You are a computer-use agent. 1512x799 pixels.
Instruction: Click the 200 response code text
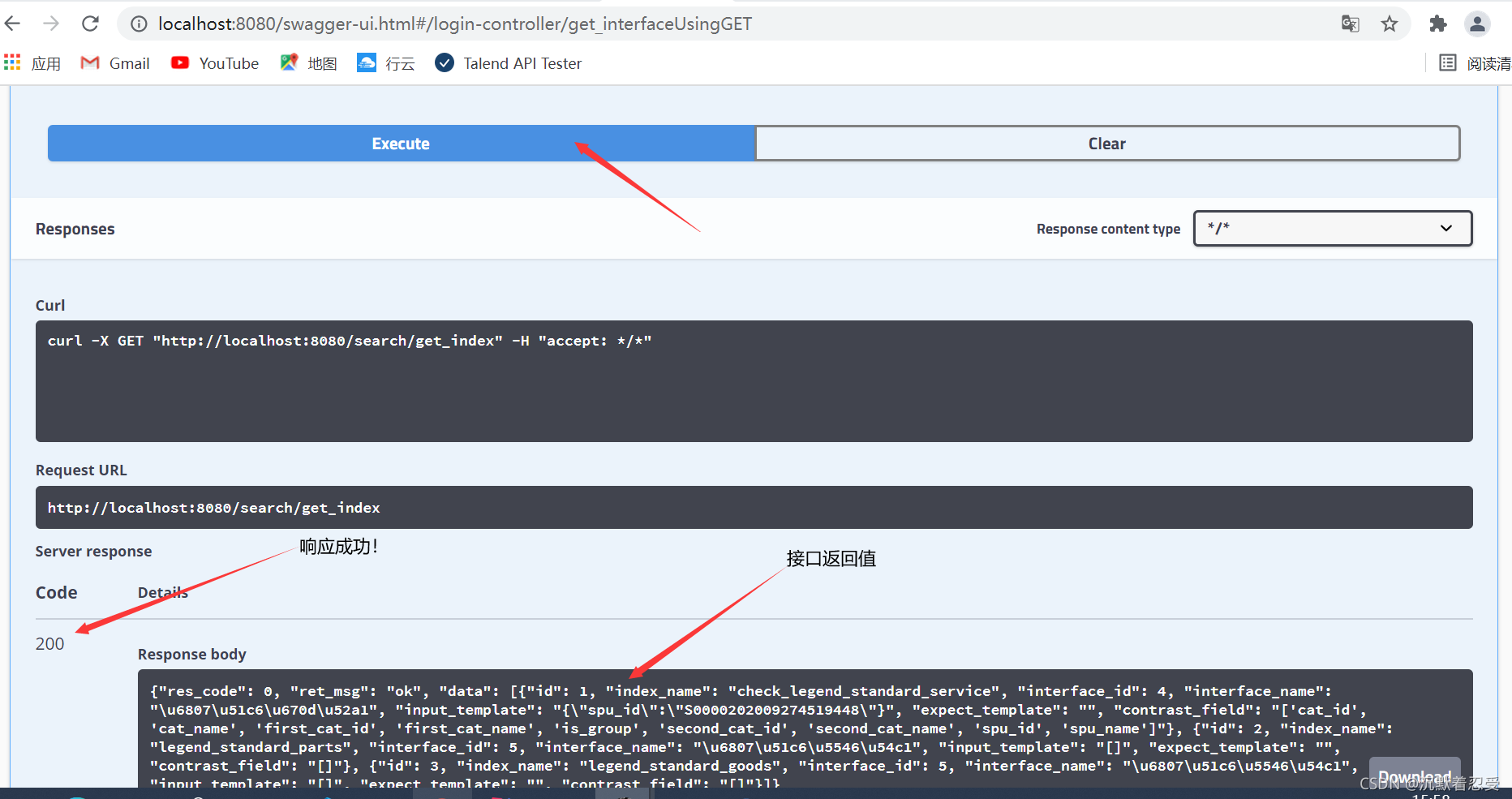pyautogui.click(x=49, y=644)
